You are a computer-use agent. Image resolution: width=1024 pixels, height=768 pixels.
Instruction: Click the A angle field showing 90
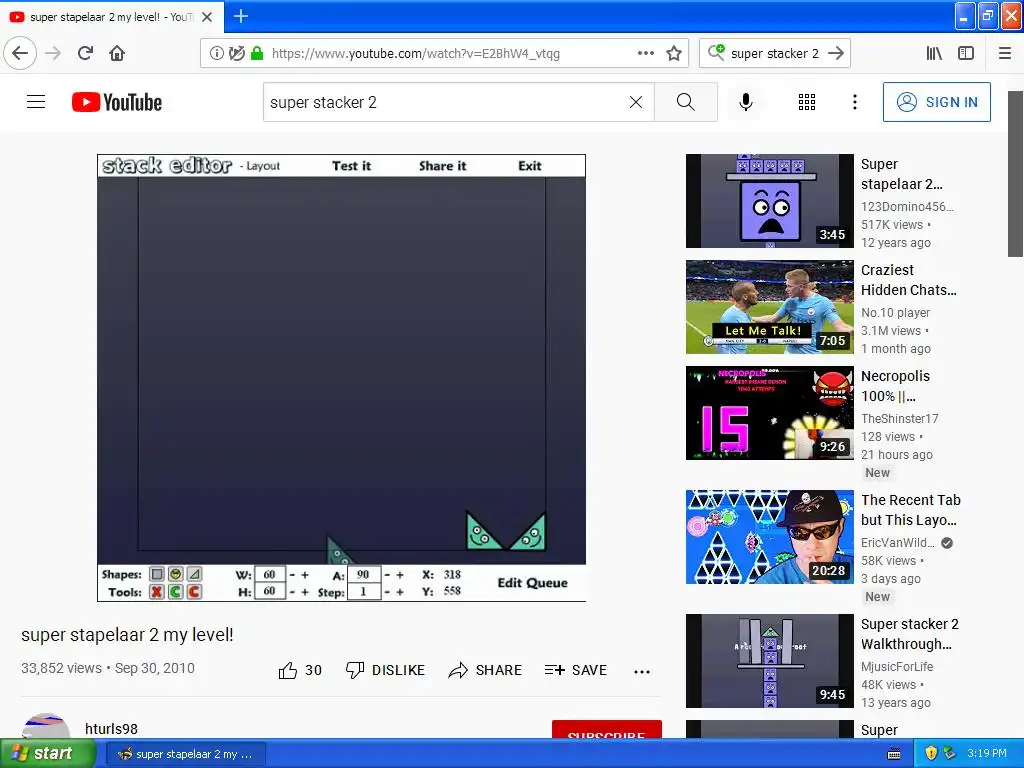pyautogui.click(x=364, y=575)
